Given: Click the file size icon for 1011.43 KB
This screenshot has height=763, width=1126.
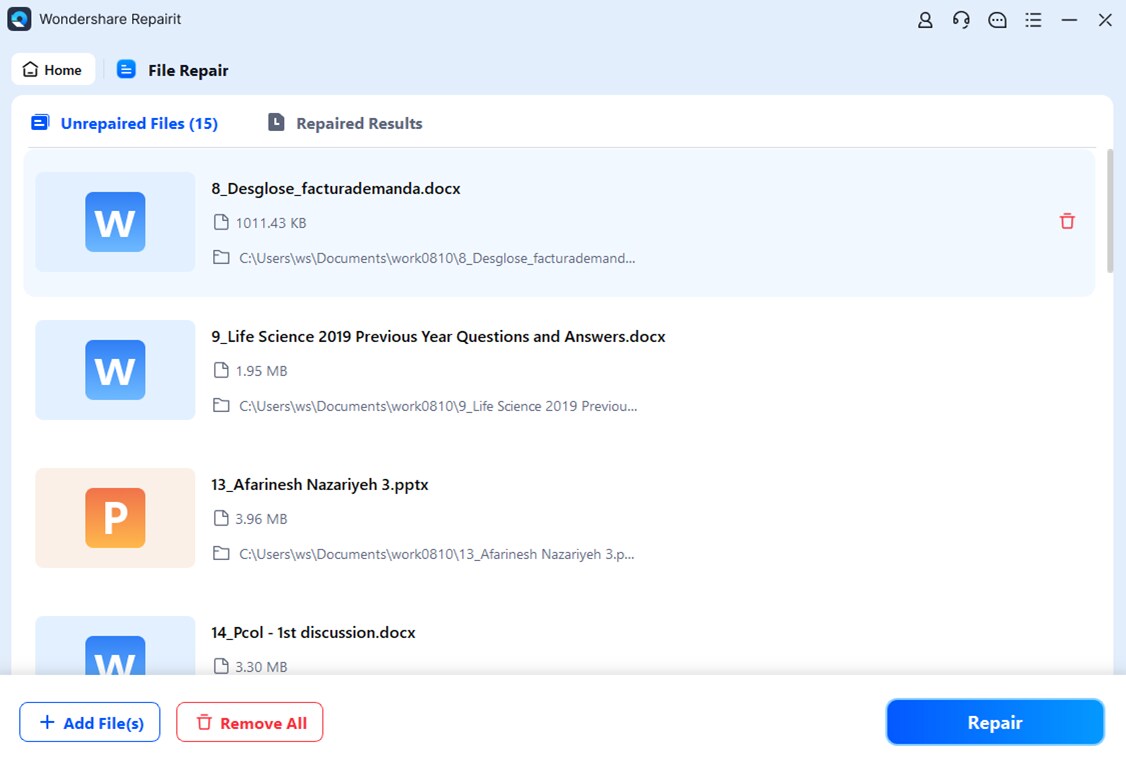Looking at the screenshot, I should [221, 222].
